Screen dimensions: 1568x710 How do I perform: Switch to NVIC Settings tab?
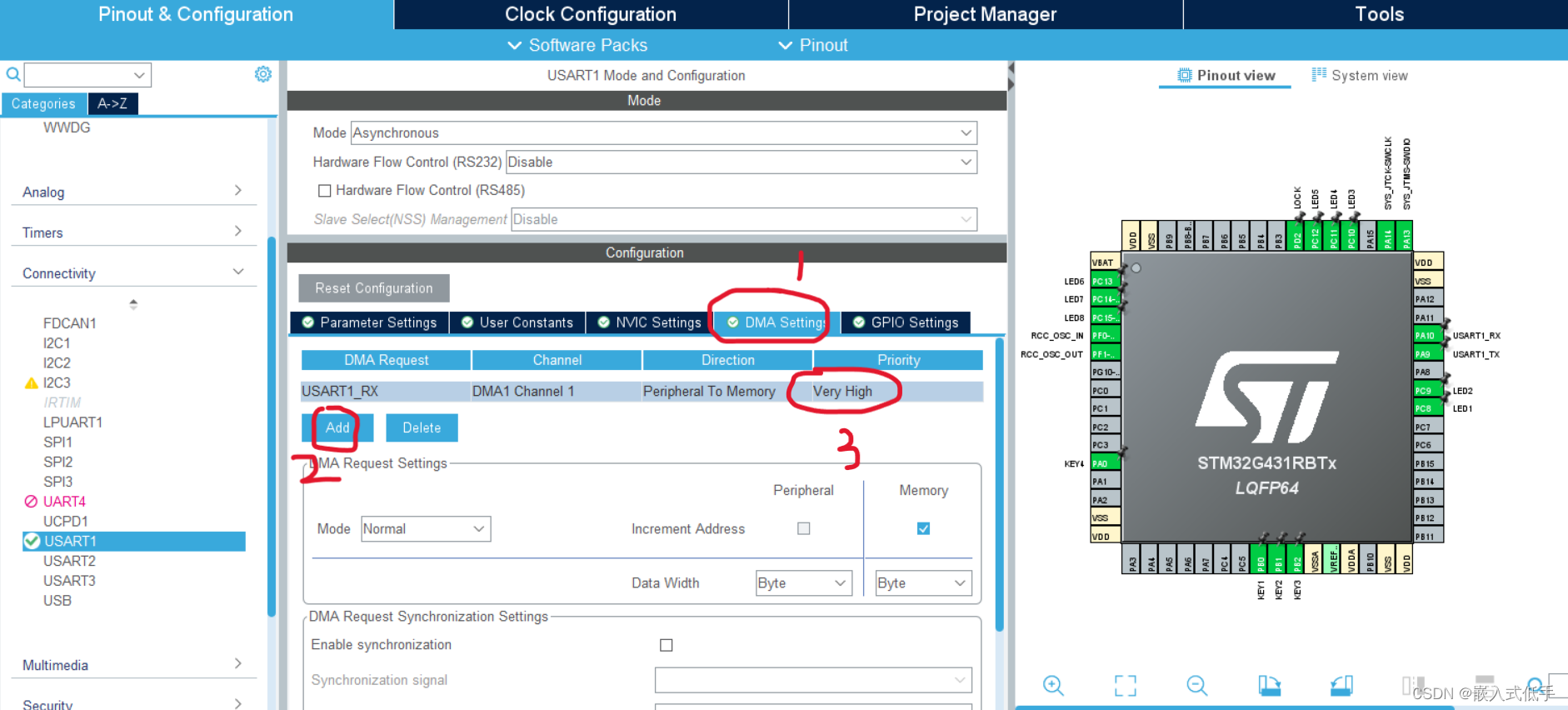[x=650, y=322]
